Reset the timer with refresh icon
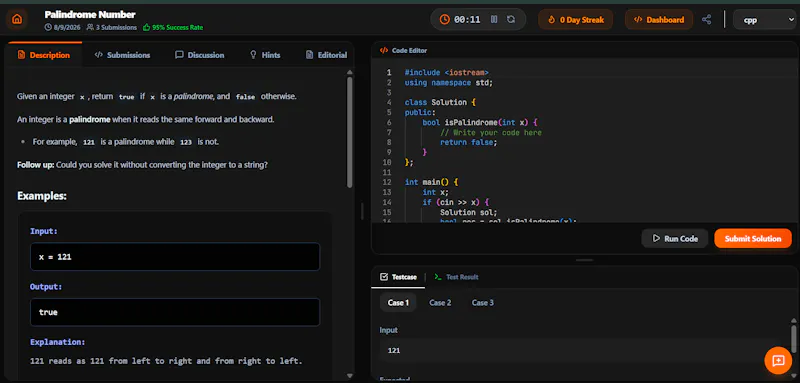The image size is (800, 383). 511,19
